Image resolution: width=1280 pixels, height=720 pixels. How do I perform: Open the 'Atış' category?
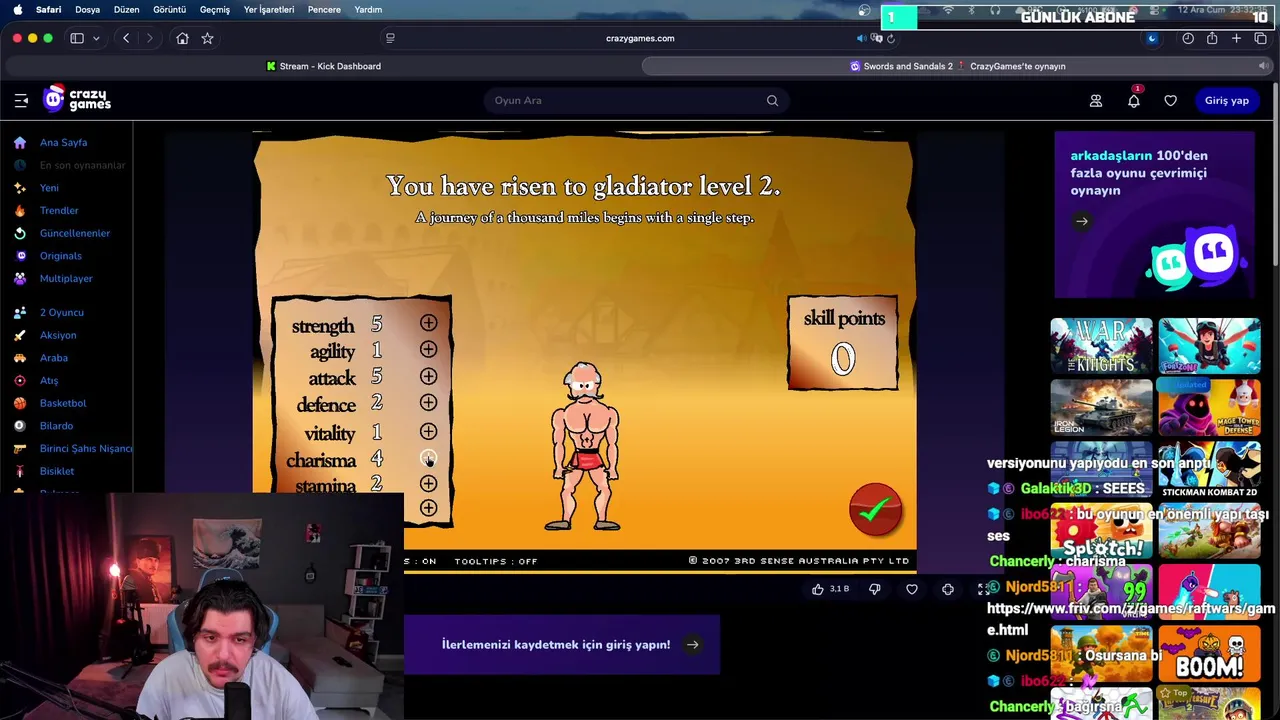tap(49, 380)
